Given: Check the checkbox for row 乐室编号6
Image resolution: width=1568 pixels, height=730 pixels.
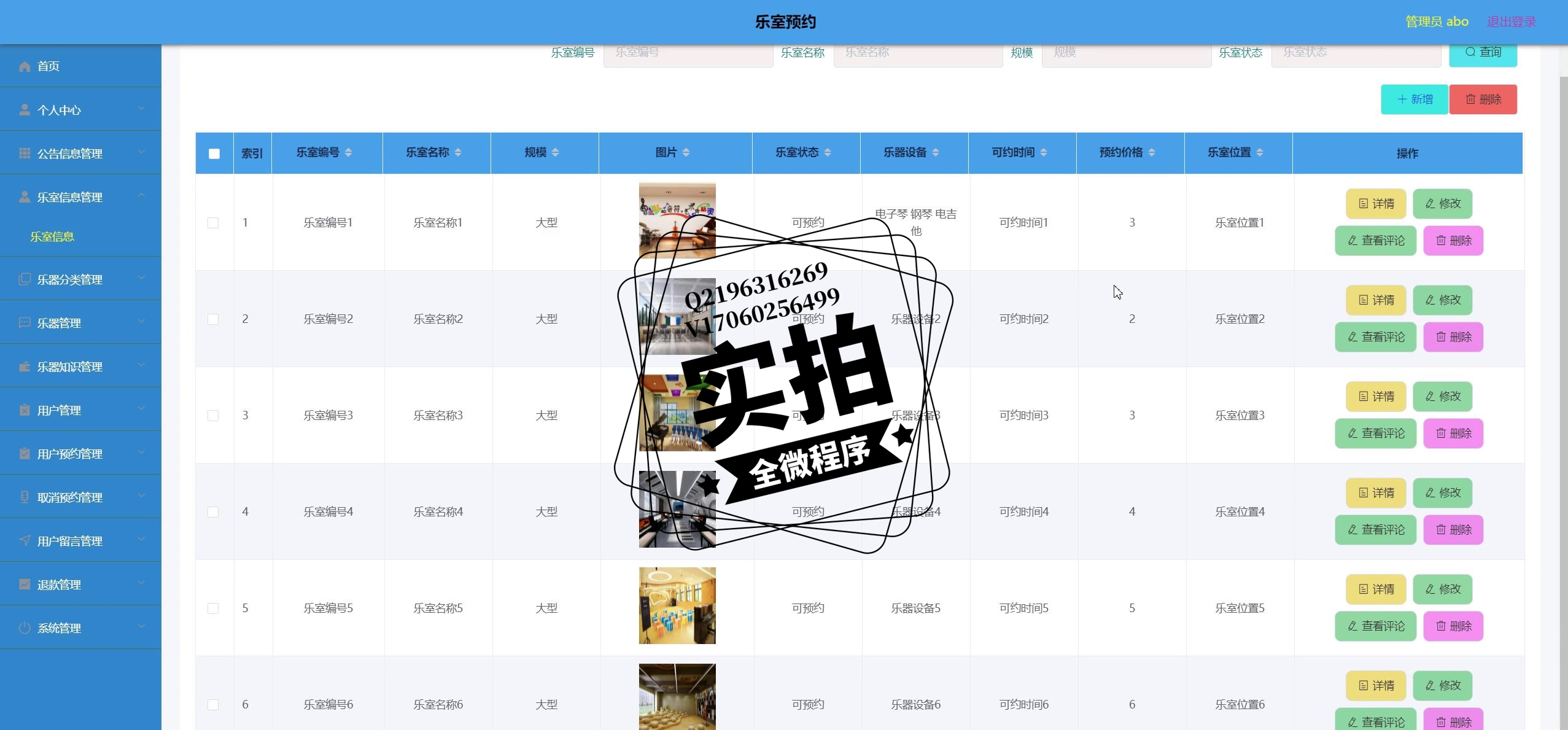Looking at the screenshot, I should coord(213,705).
